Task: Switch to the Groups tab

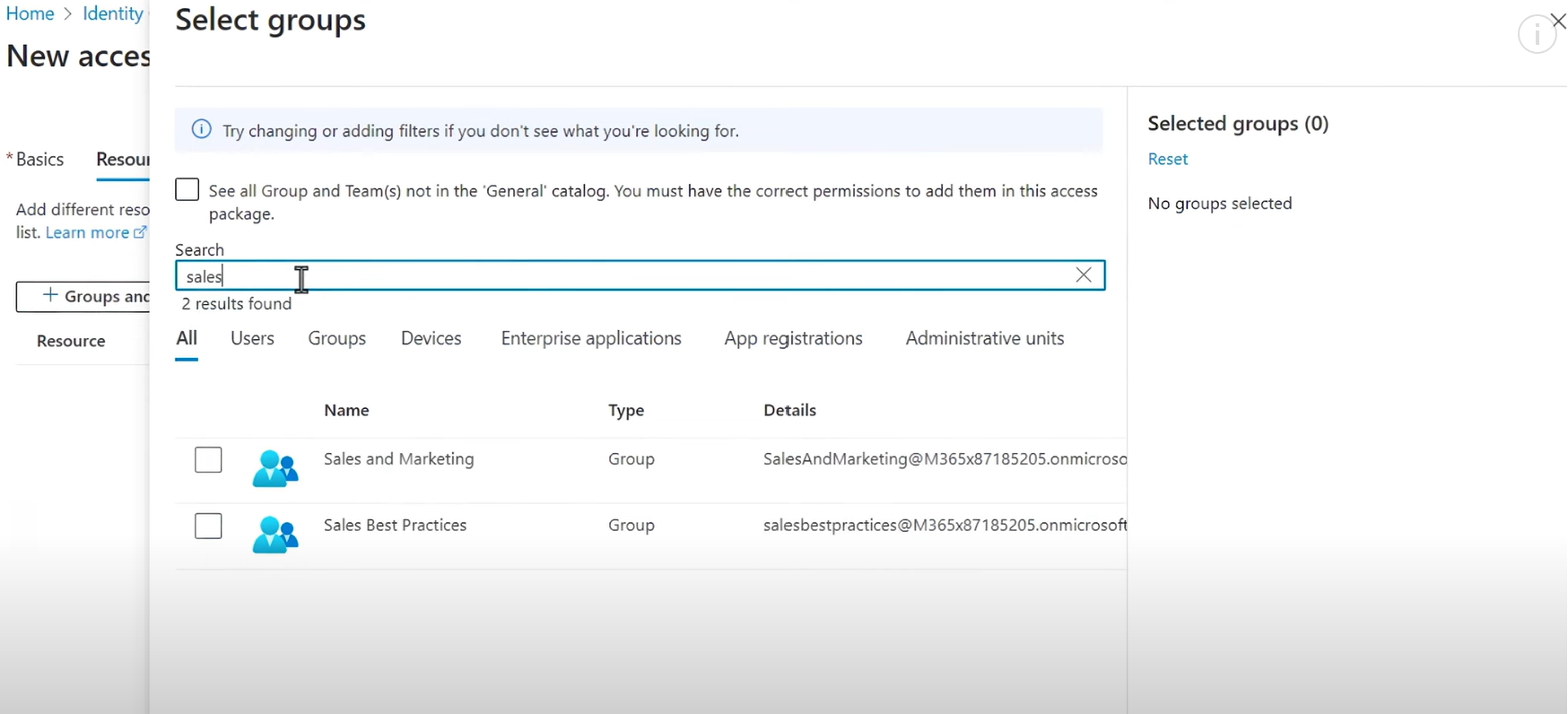Action: tap(336, 338)
